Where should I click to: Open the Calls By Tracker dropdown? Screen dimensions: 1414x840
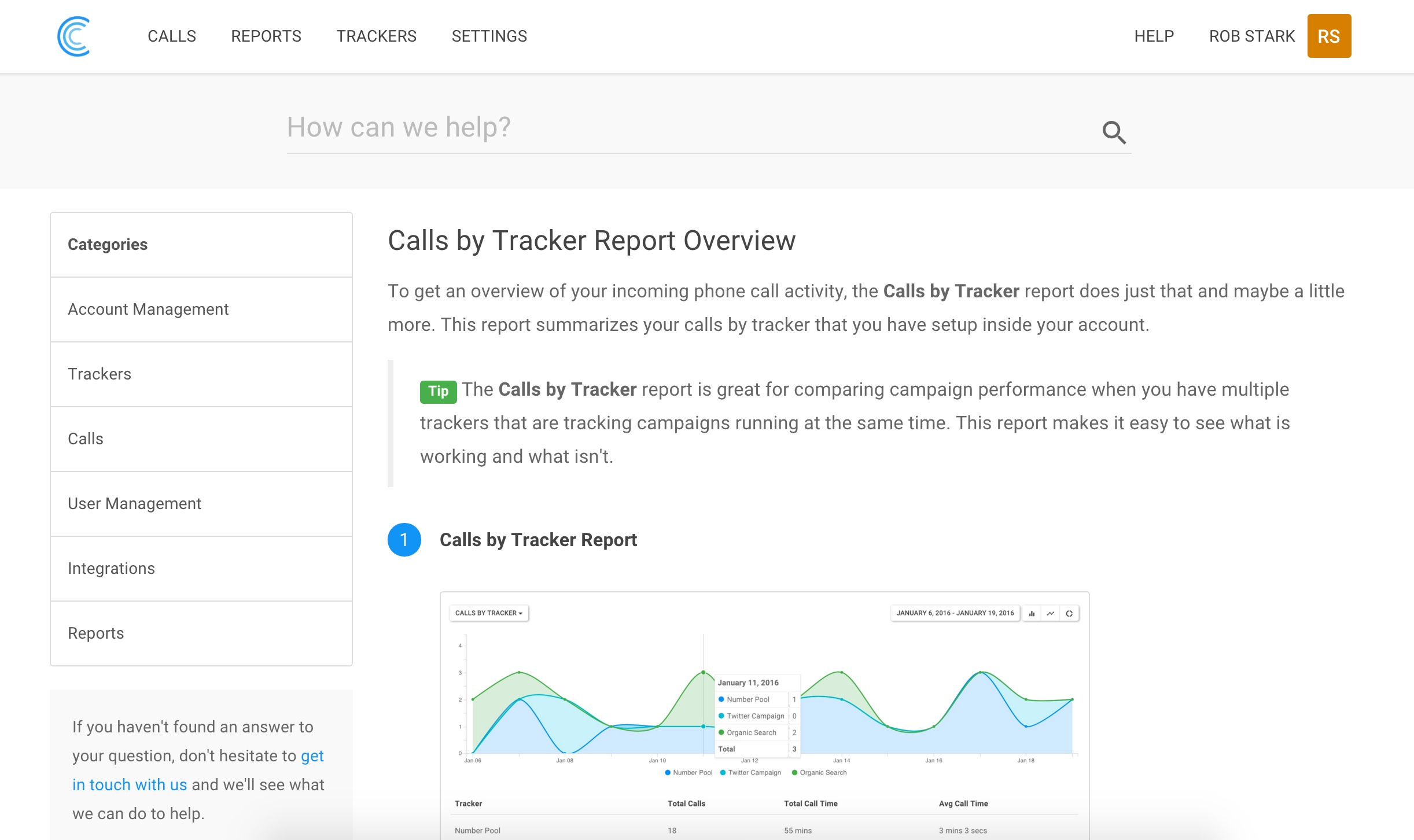[489, 613]
